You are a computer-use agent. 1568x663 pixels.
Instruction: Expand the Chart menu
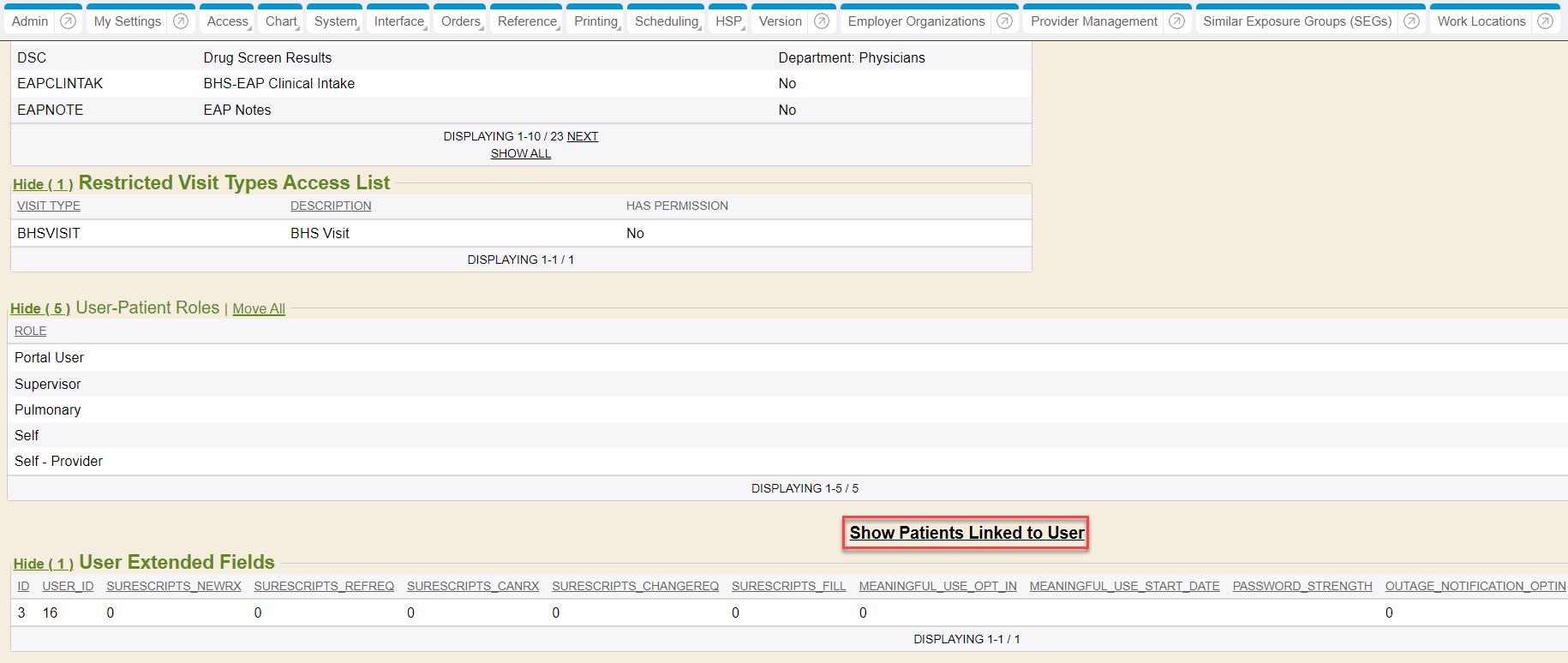[x=282, y=21]
